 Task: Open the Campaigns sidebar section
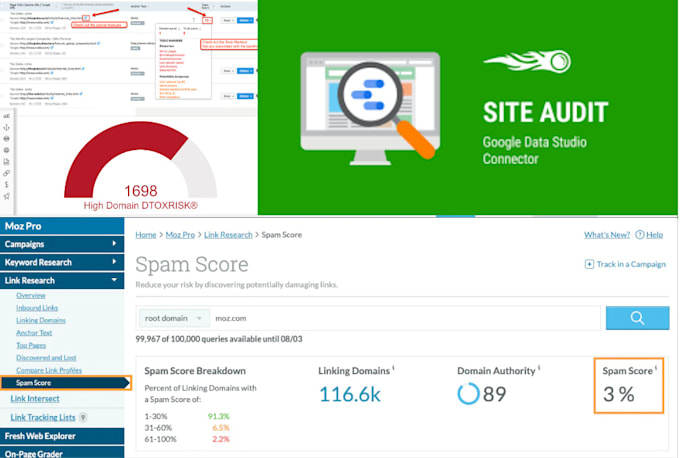pyautogui.click(x=62, y=244)
